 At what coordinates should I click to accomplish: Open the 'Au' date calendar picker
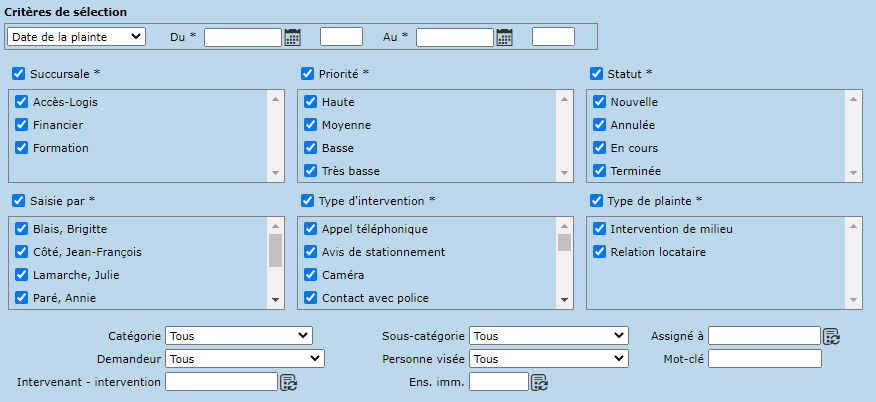click(504, 37)
